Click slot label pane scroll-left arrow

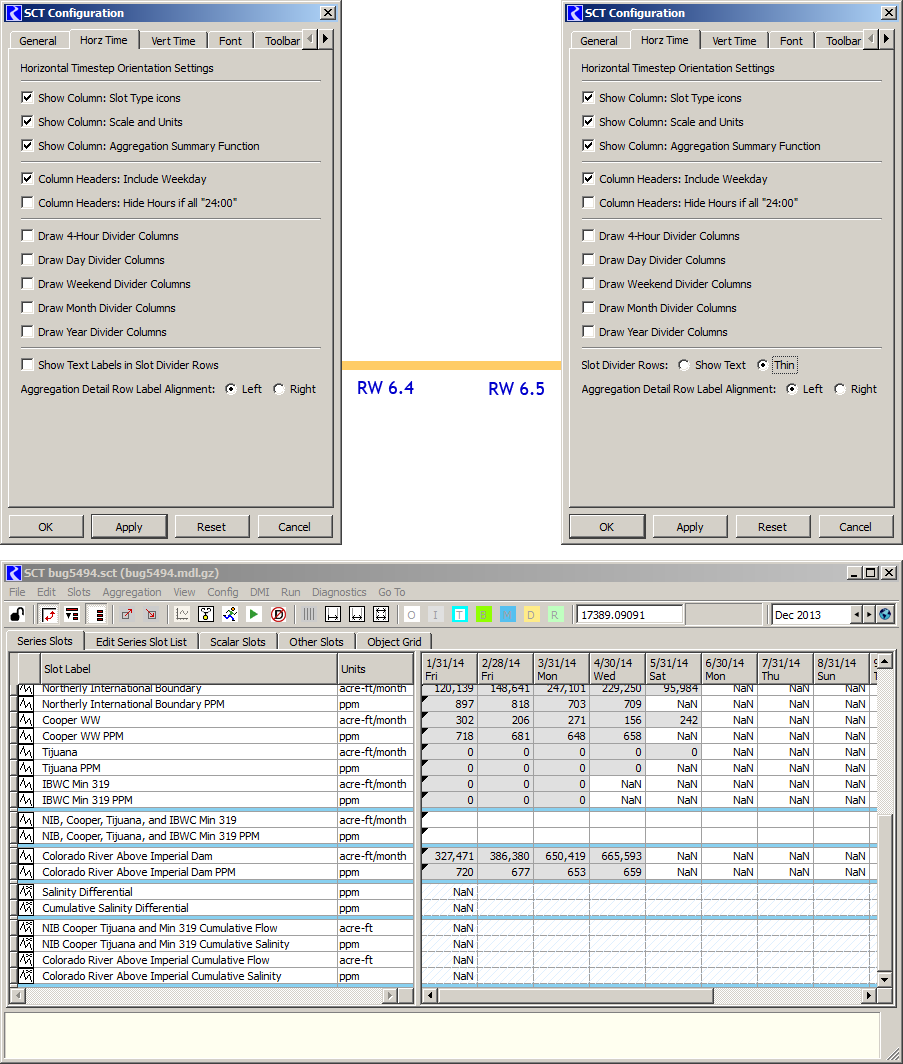[17, 995]
